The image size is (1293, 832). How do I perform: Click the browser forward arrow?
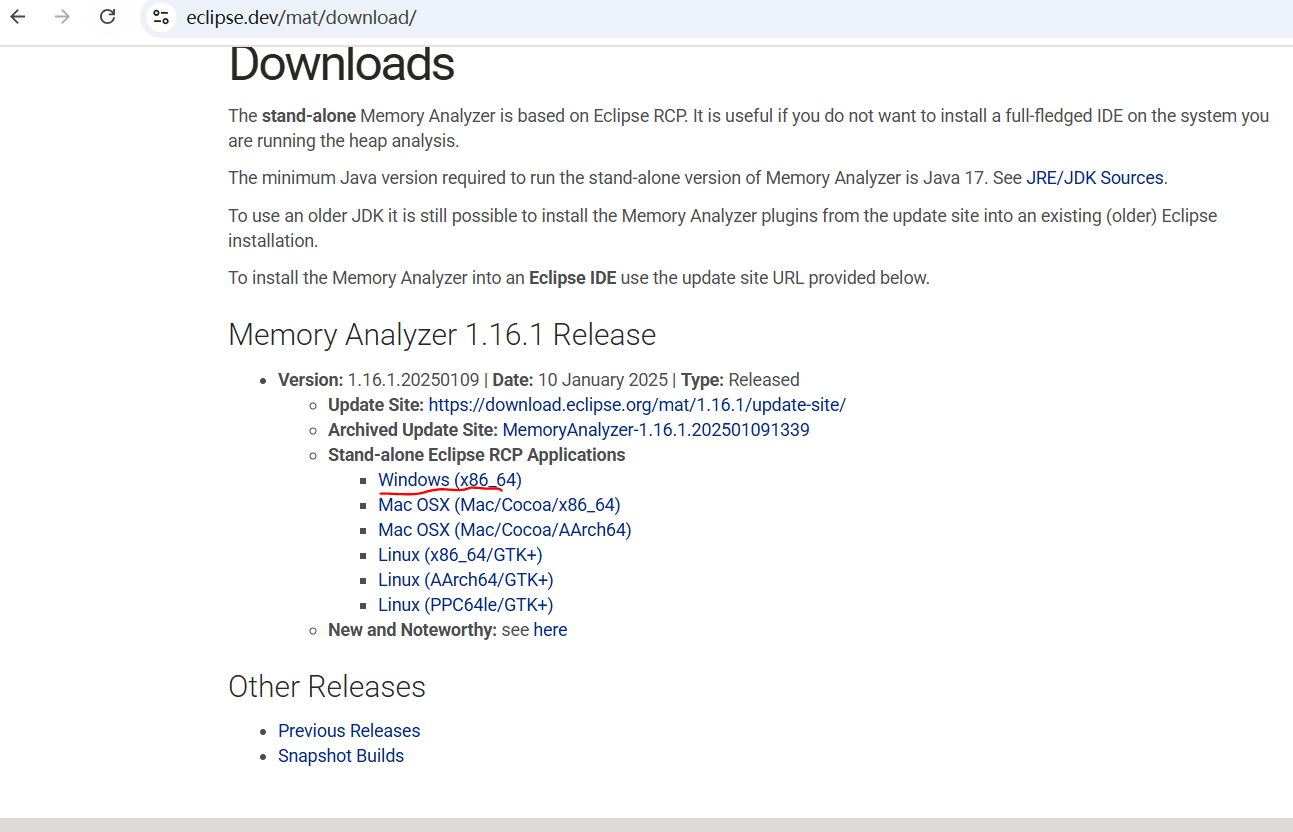[63, 17]
